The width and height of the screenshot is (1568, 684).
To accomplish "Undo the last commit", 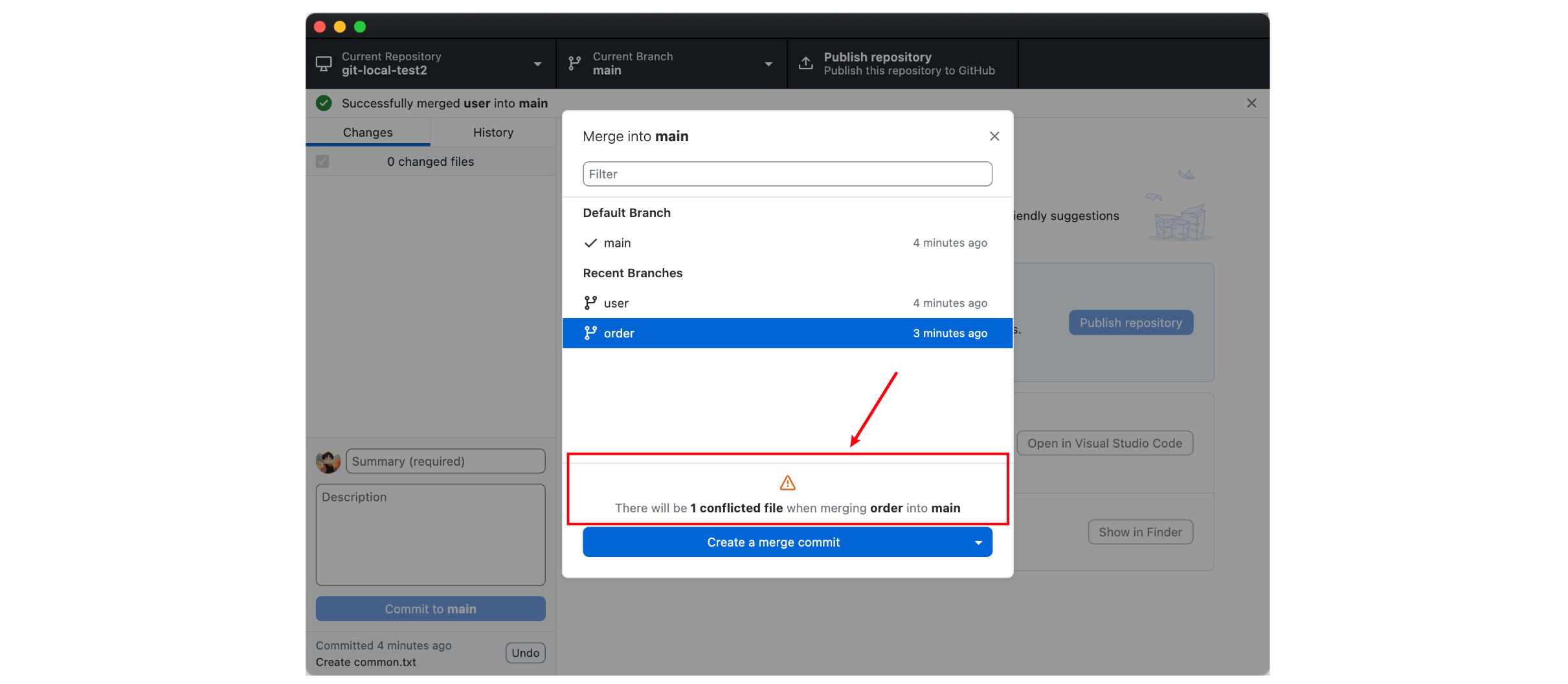I will (x=525, y=653).
